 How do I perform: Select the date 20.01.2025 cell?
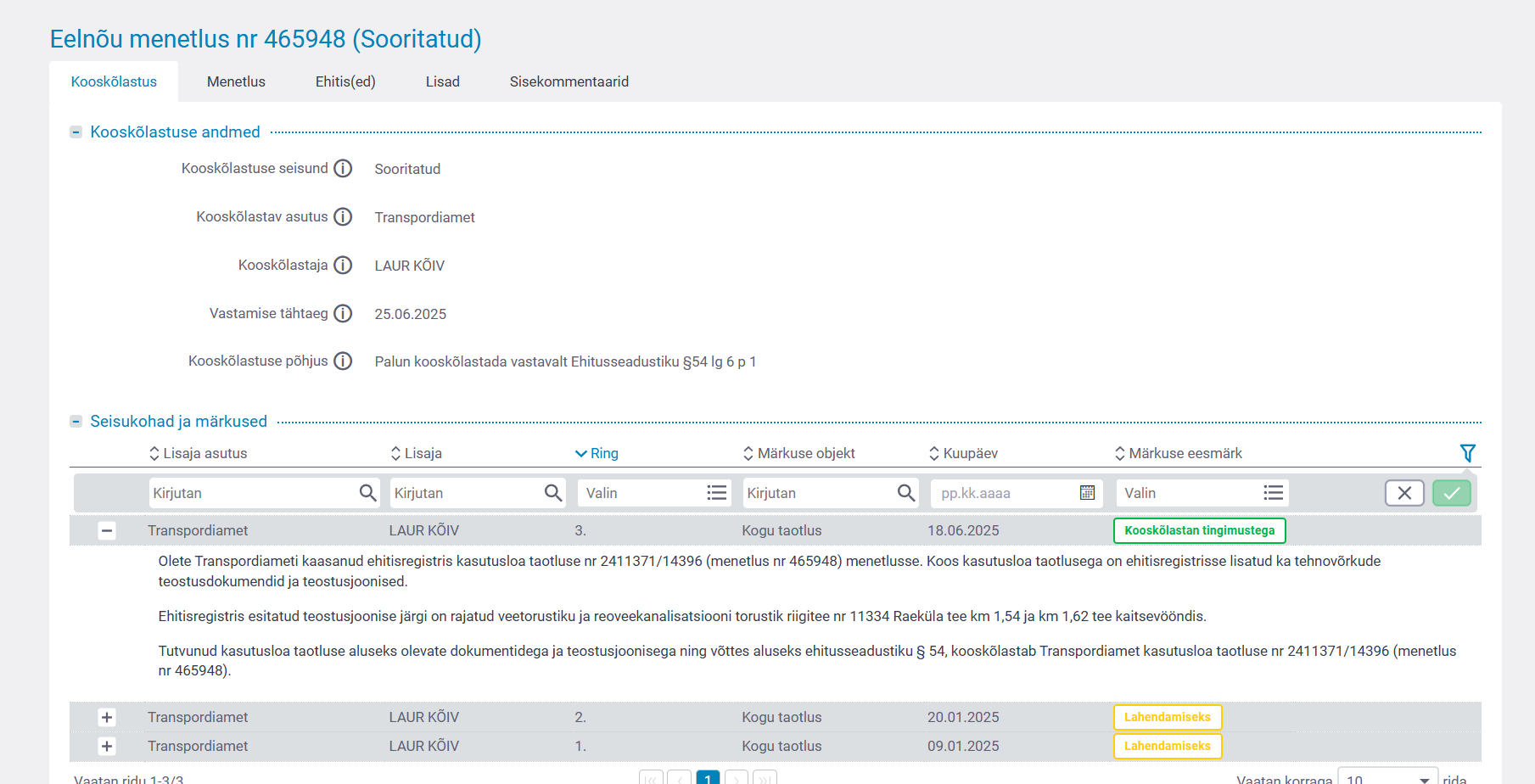coord(963,717)
